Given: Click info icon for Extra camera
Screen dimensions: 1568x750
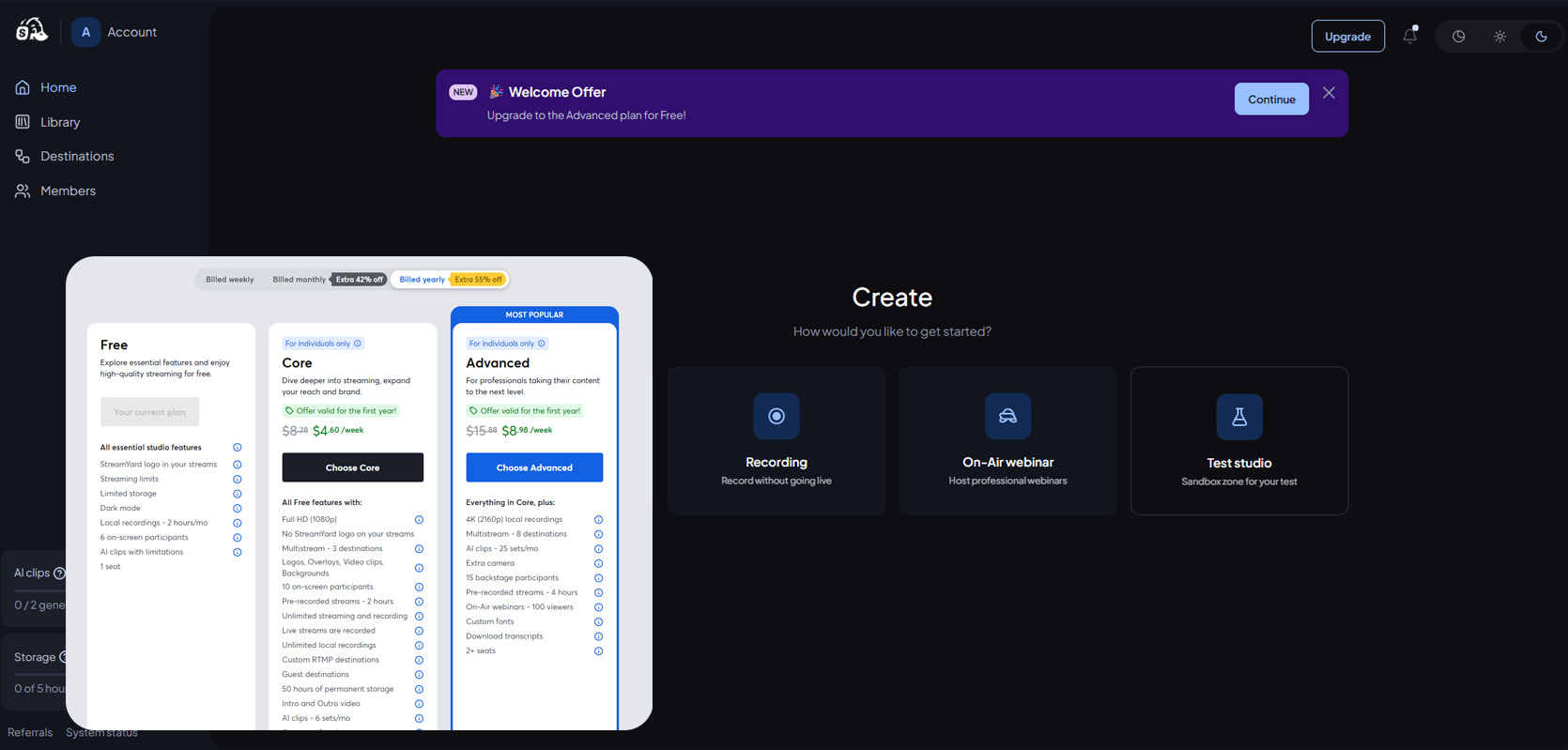Looking at the screenshot, I should 599,564.
